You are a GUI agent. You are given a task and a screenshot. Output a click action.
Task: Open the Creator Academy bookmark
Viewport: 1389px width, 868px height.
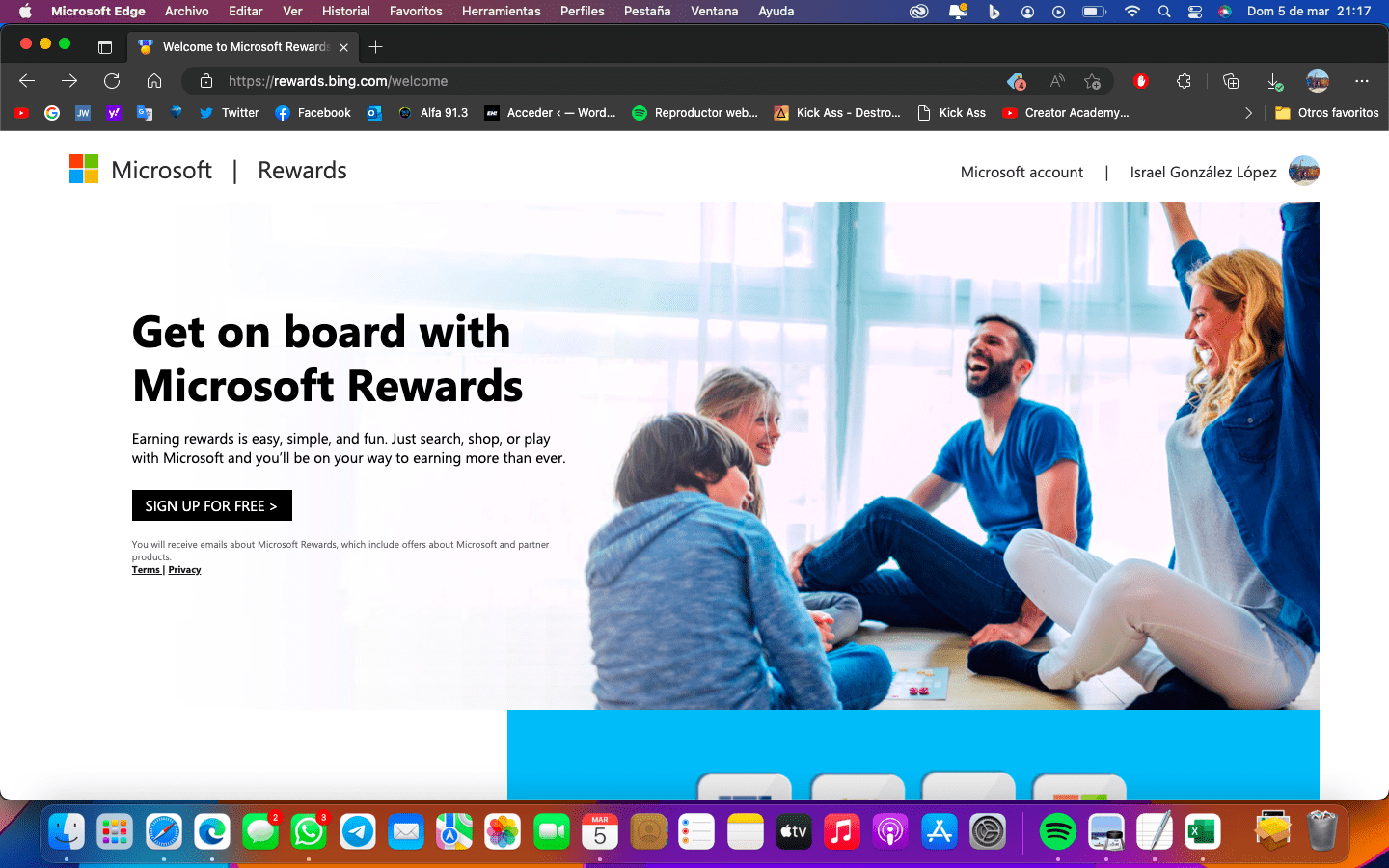1066,113
